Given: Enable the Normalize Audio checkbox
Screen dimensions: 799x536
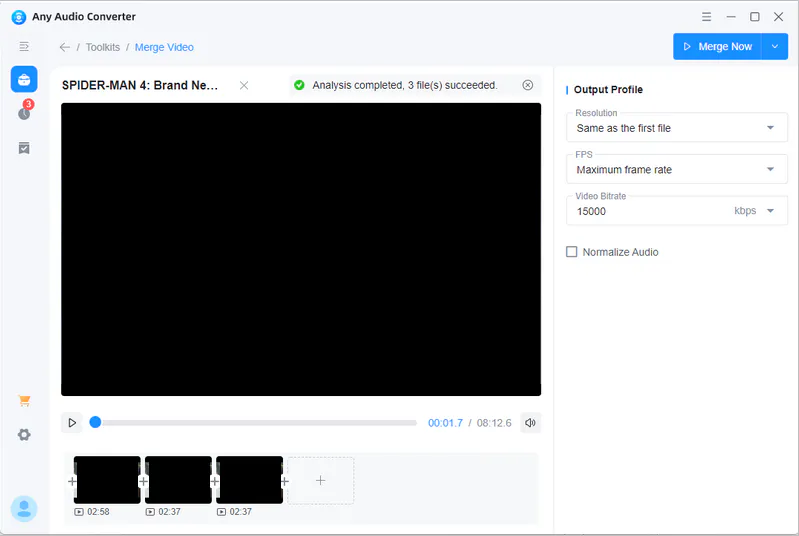Looking at the screenshot, I should (x=572, y=252).
